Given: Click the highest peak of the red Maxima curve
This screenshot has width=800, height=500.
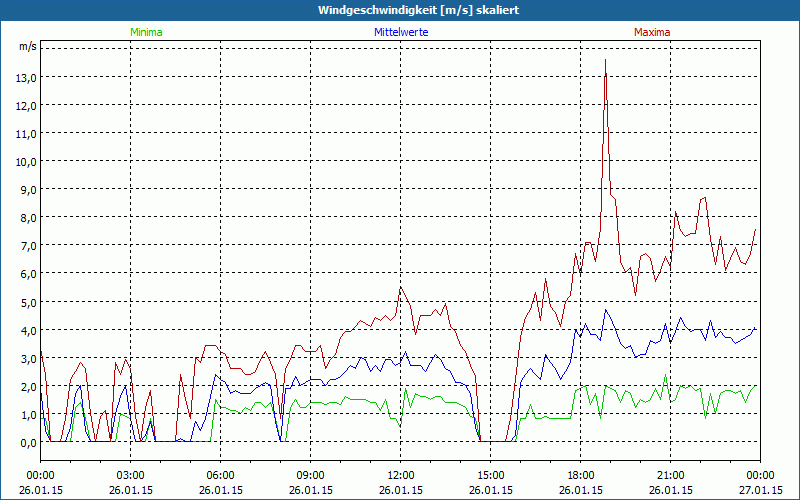Looking at the screenshot, I should 605,61.
